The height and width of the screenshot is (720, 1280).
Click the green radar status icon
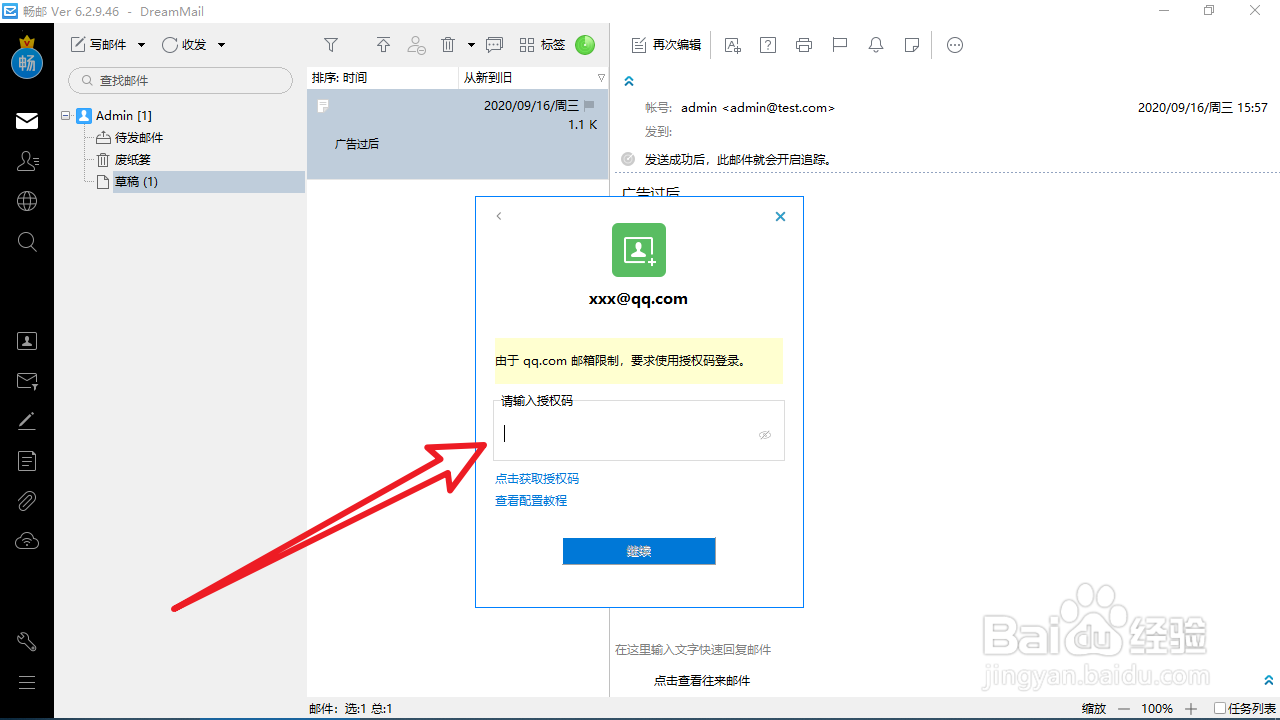585,45
